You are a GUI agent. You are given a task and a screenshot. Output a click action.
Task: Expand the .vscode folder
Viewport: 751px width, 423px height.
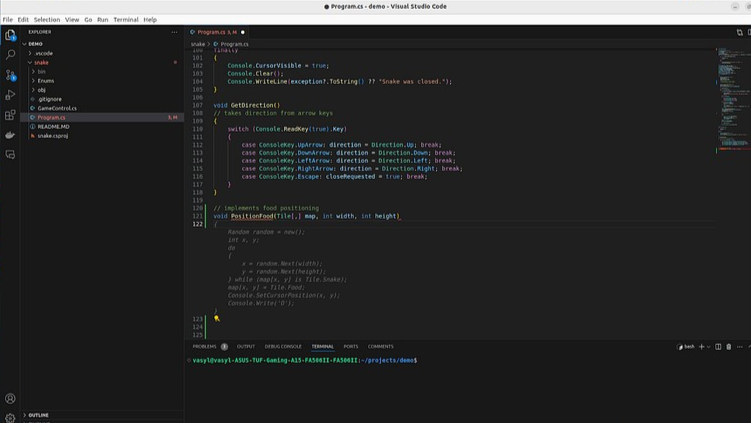click(43, 53)
